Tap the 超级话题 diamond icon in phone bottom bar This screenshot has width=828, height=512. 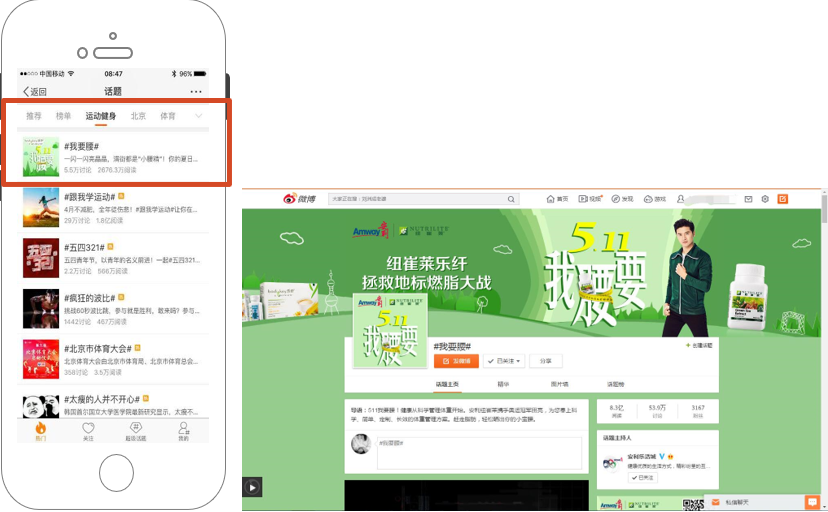tap(136, 428)
